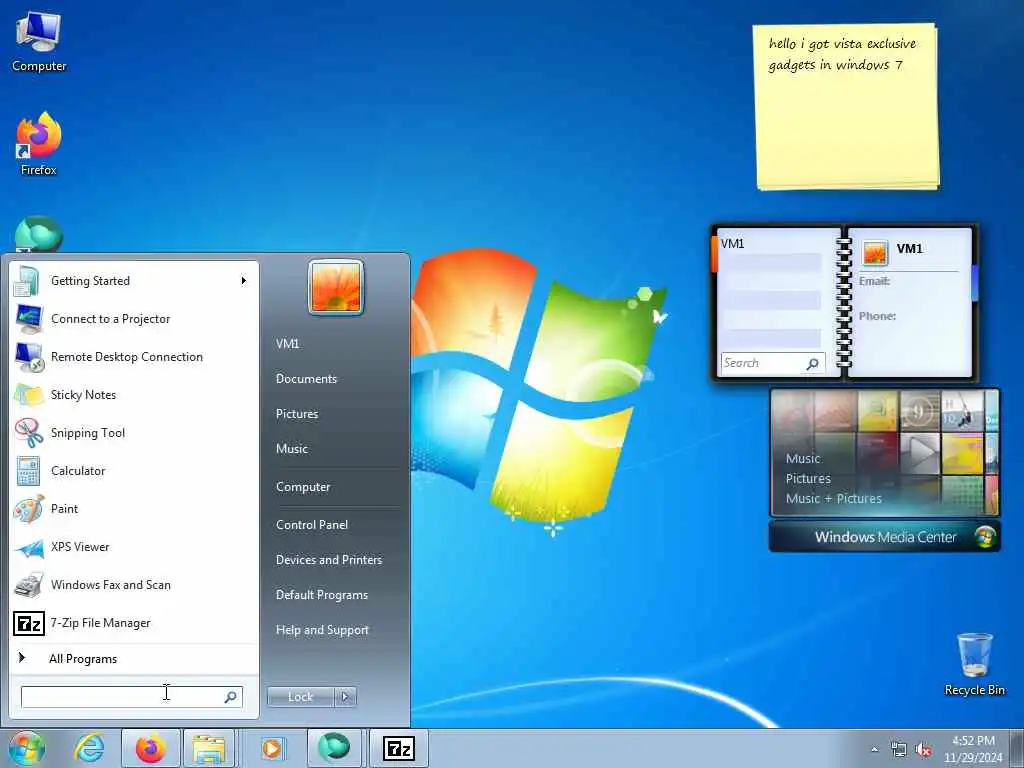Click the Remote Desktop Connection icon

pos(29,357)
